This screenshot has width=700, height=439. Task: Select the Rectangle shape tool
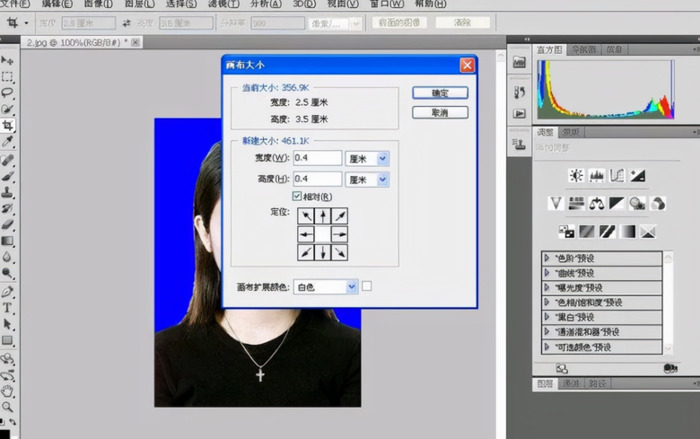coord(7,341)
